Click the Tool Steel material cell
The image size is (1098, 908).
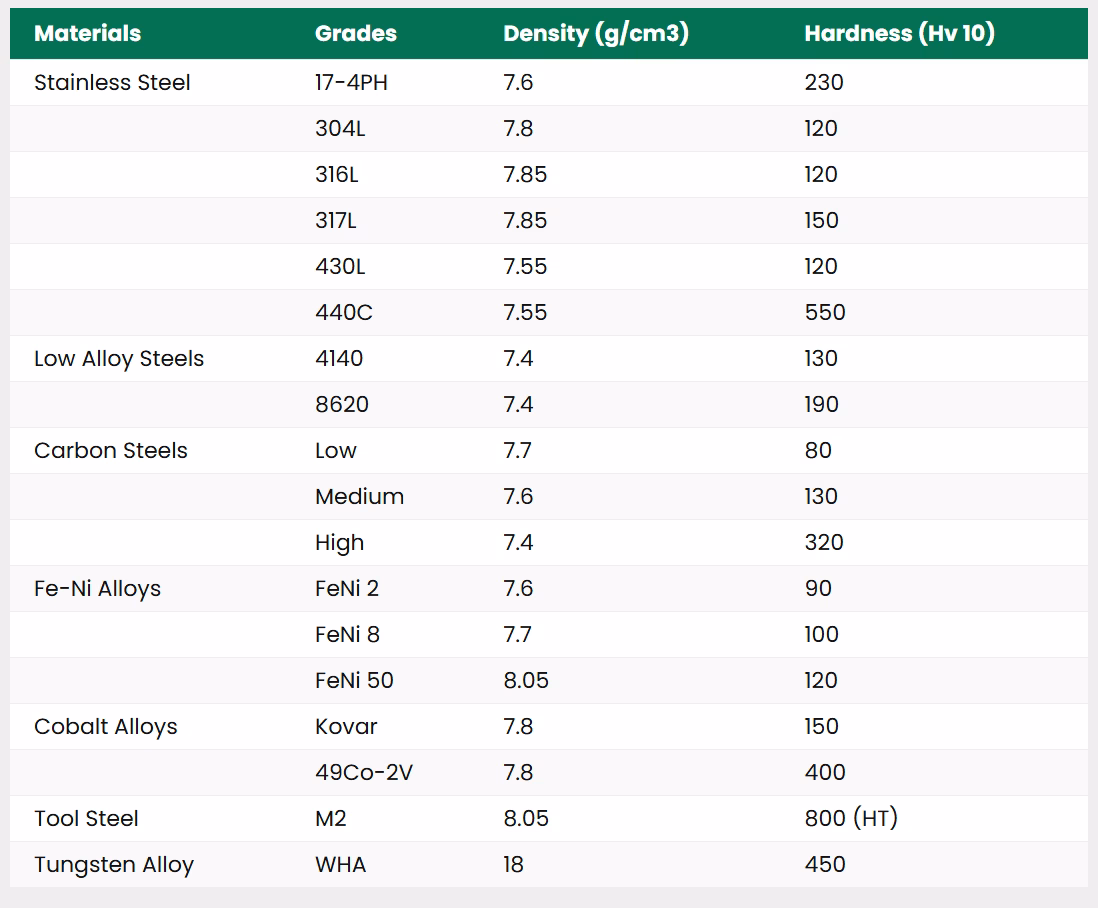coord(86,819)
